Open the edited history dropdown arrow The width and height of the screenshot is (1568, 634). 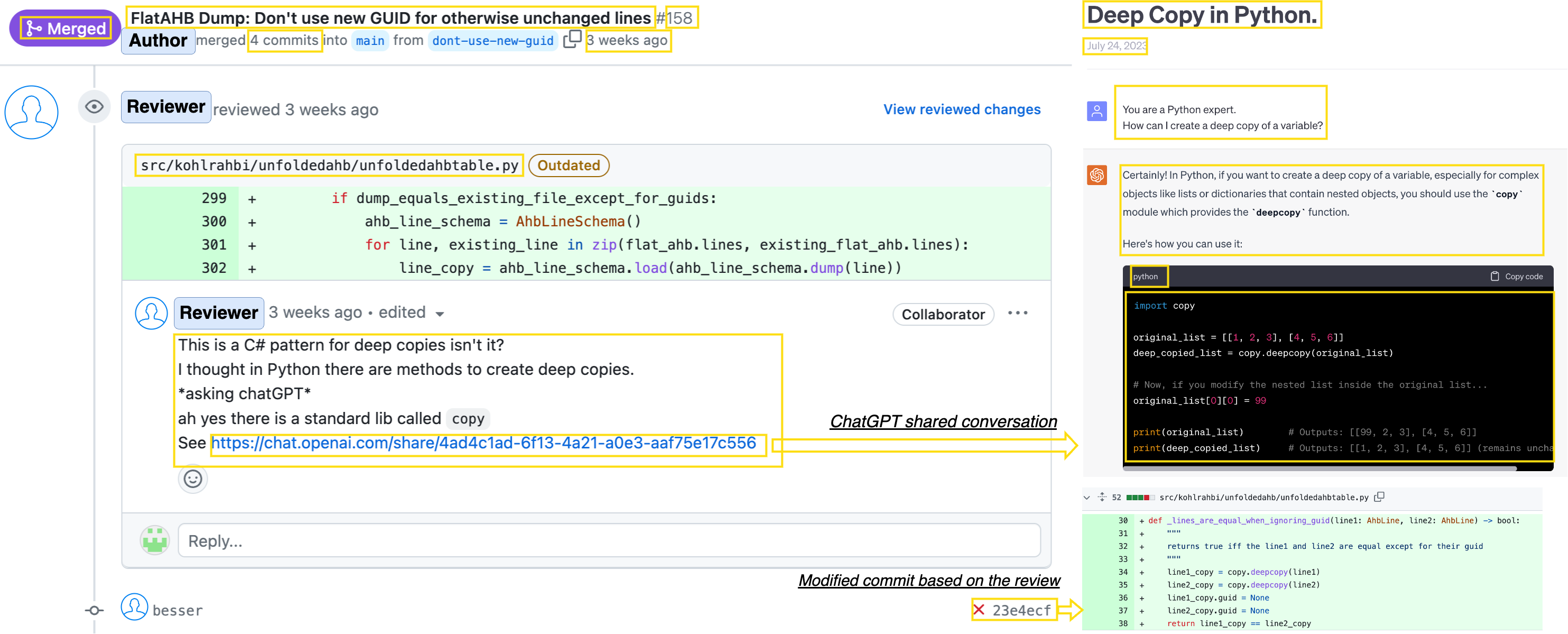click(439, 314)
